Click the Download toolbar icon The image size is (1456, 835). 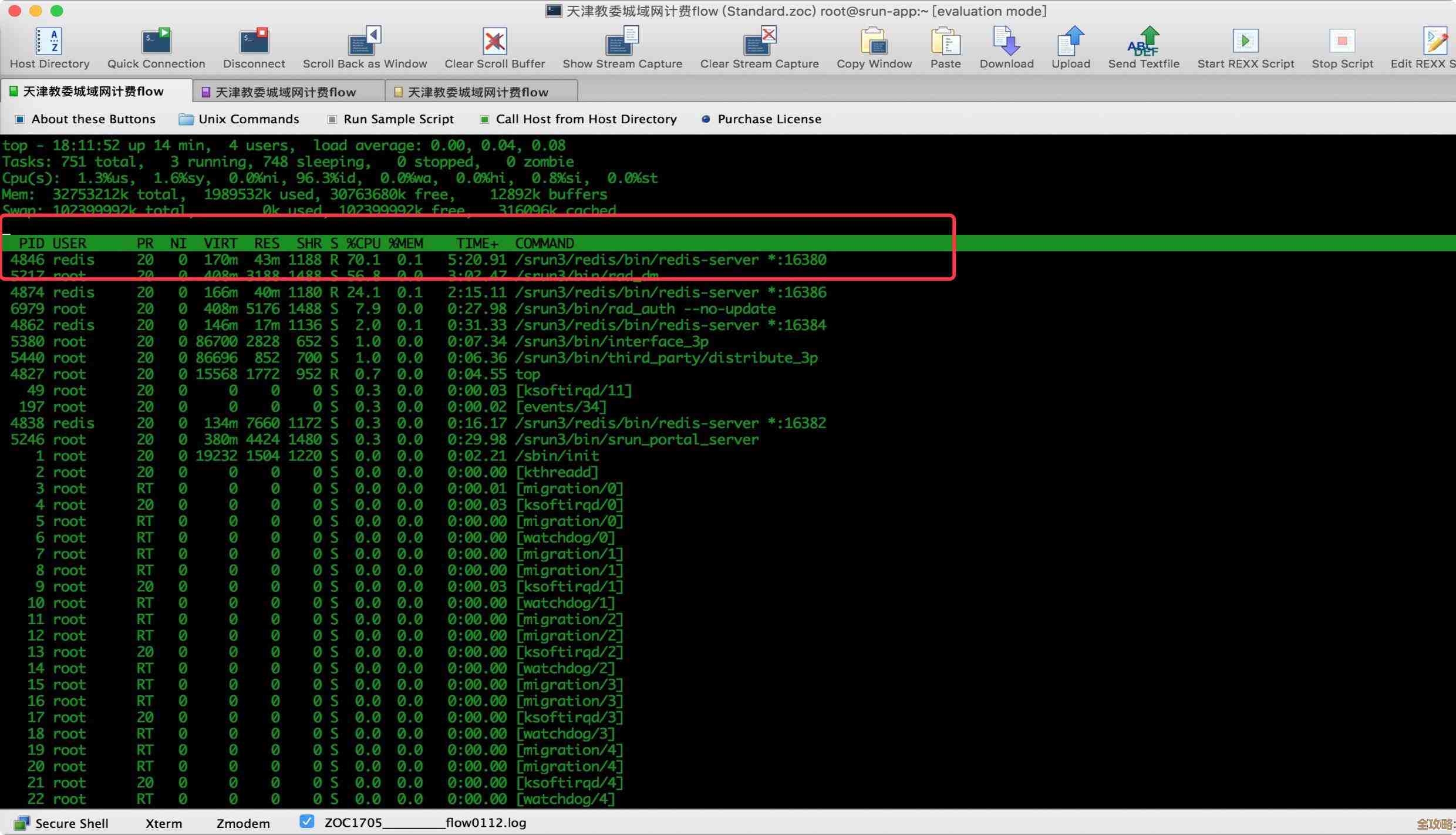[1006, 42]
